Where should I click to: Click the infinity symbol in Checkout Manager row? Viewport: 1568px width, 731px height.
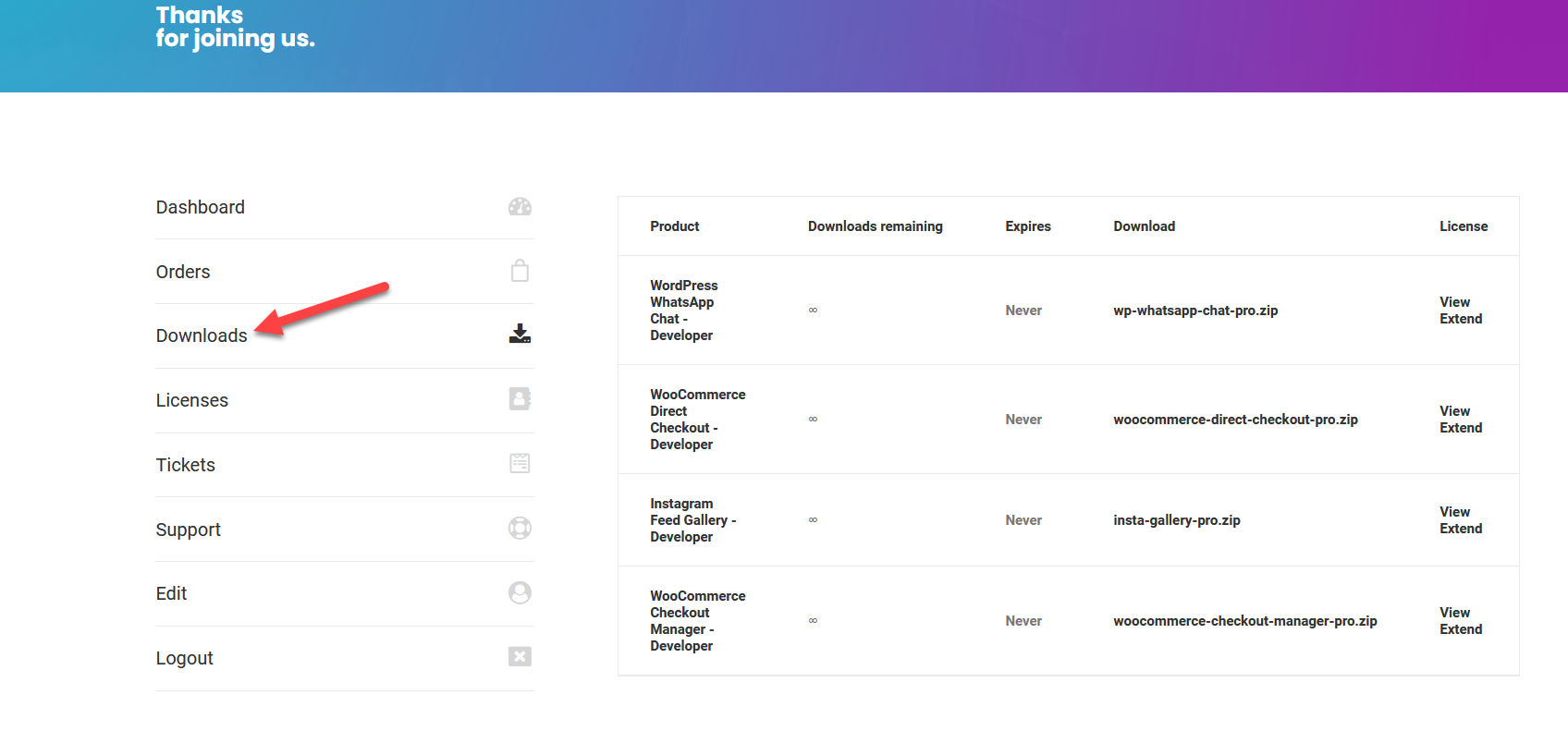point(813,620)
